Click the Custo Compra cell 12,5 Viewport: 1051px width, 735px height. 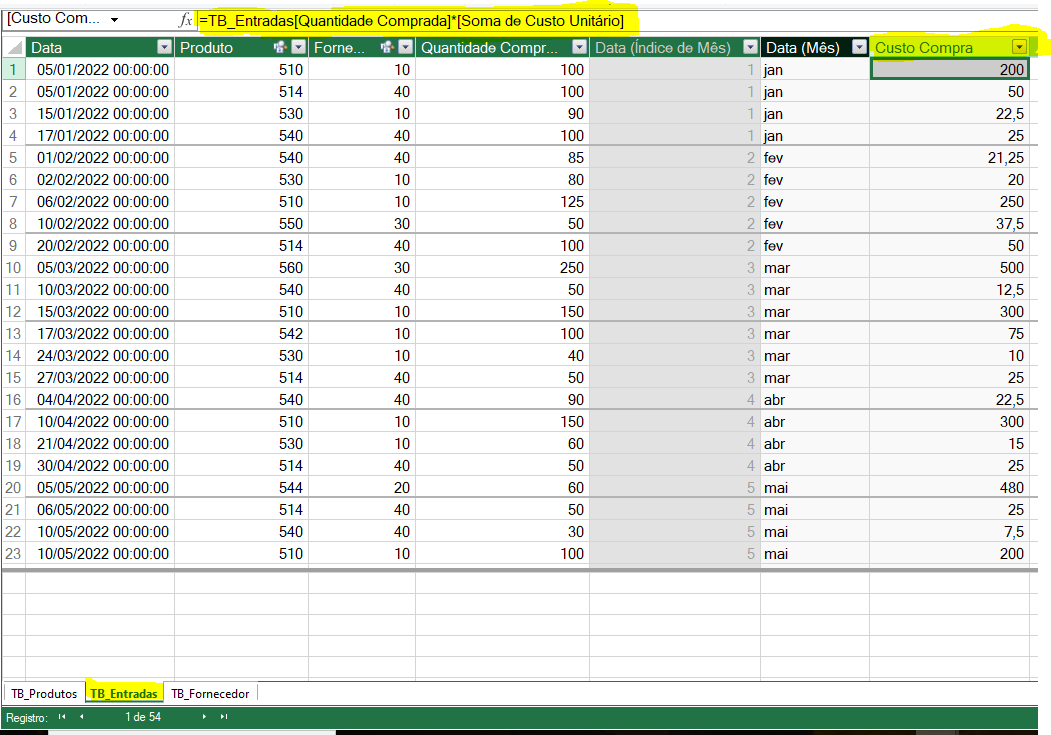click(x=949, y=289)
